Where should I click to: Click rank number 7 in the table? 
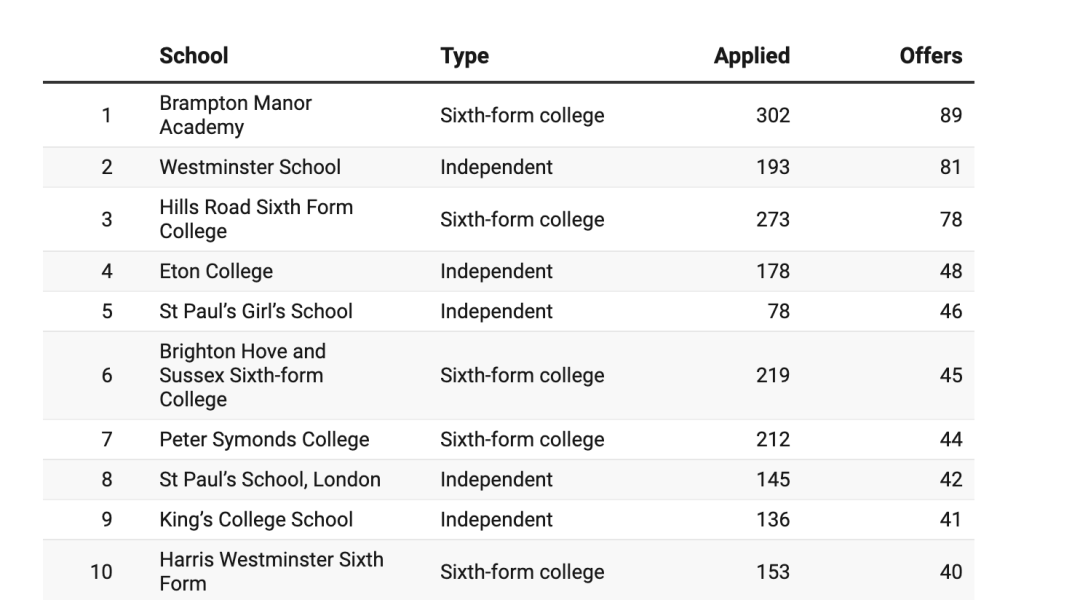tap(107, 439)
